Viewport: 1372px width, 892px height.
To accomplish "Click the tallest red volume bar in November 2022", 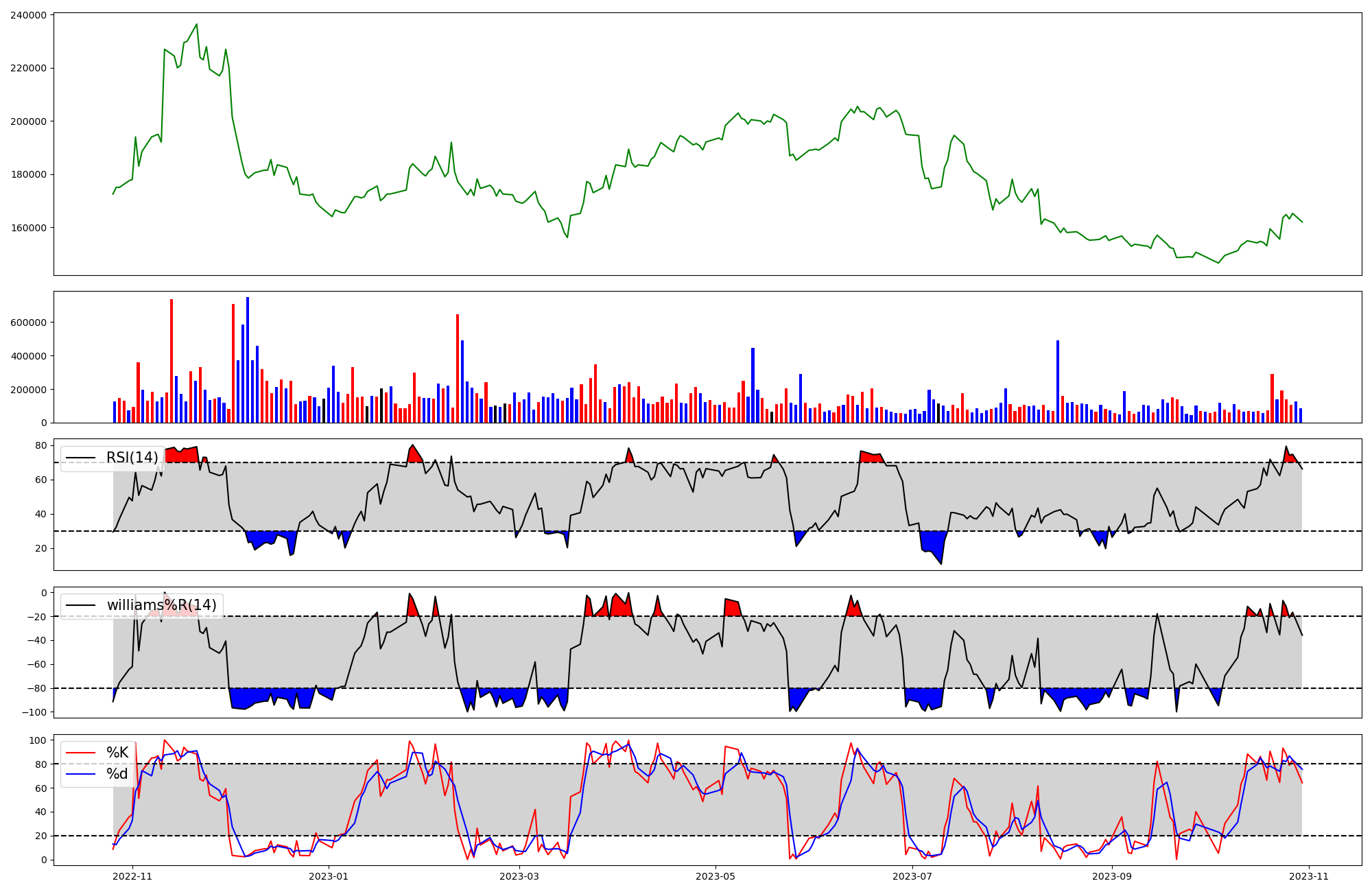I will [171, 361].
